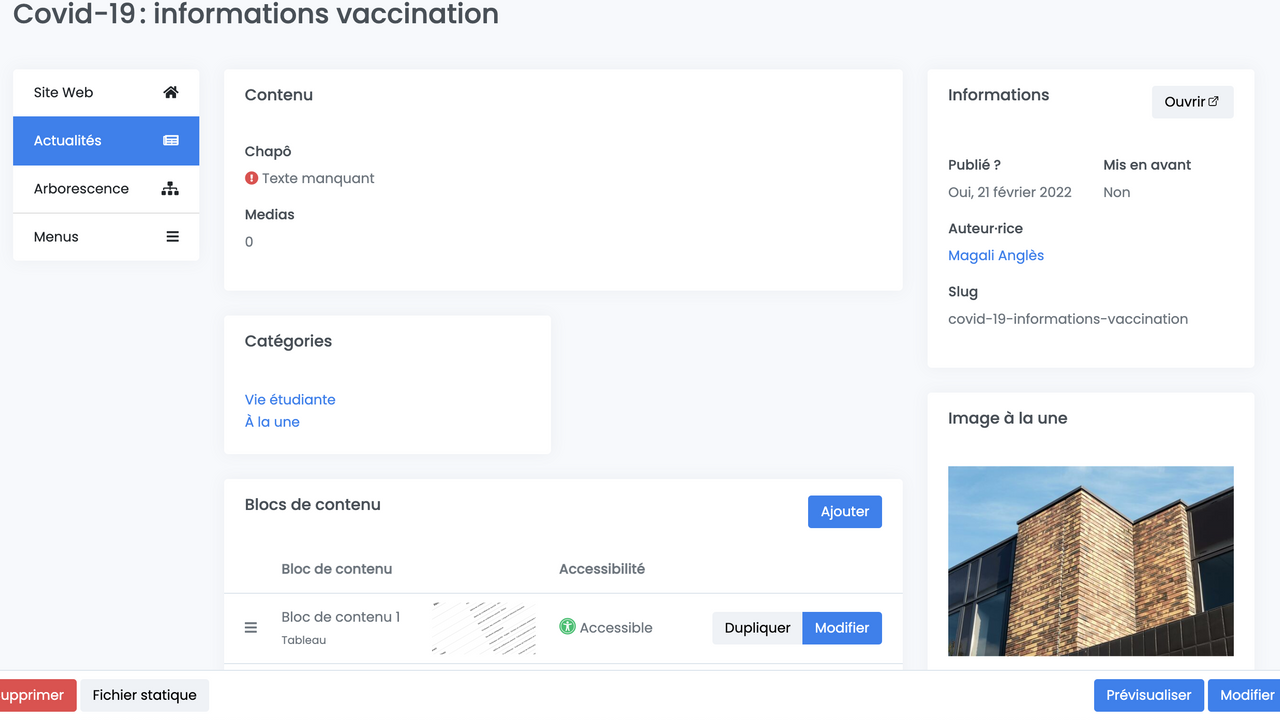Image resolution: width=1280 pixels, height=720 pixels.
Task: Go to the Arborescence section
Action: (x=81, y=189)
